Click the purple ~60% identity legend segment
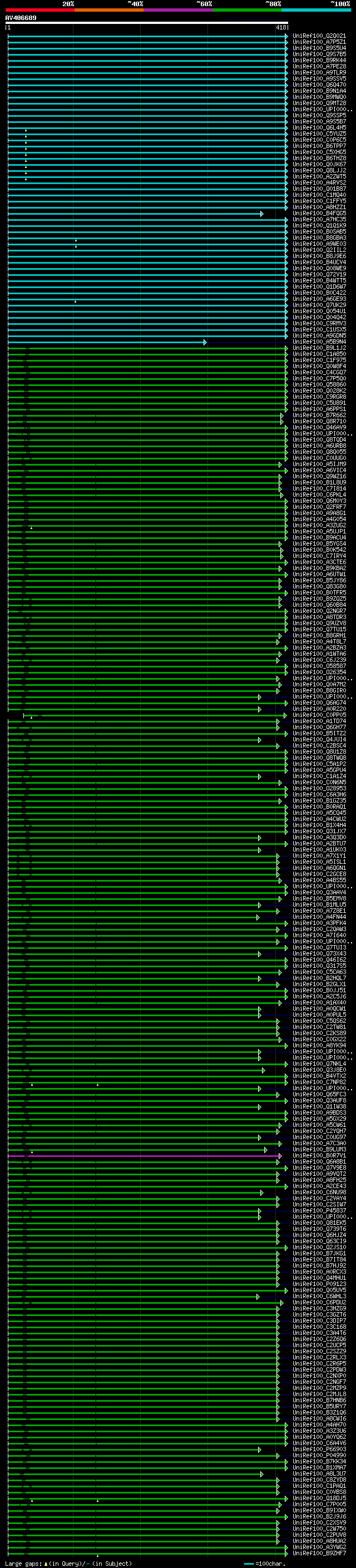The width and height of the screenshot is (356, 1568). pyautogui.click(x=177, y=10)
